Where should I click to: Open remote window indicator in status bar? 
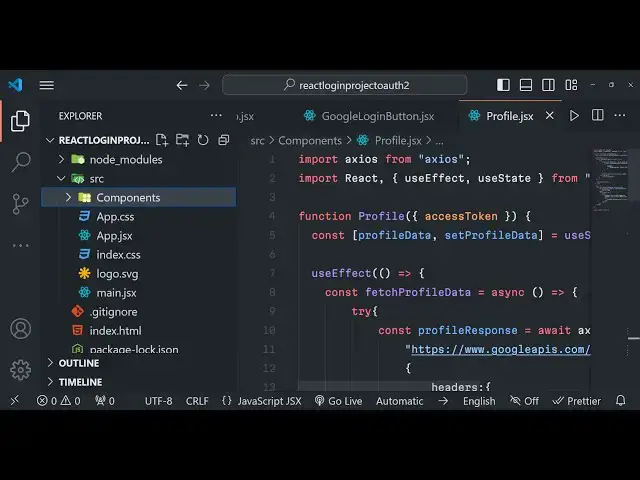pyautogui.click(x=15, y=400)
